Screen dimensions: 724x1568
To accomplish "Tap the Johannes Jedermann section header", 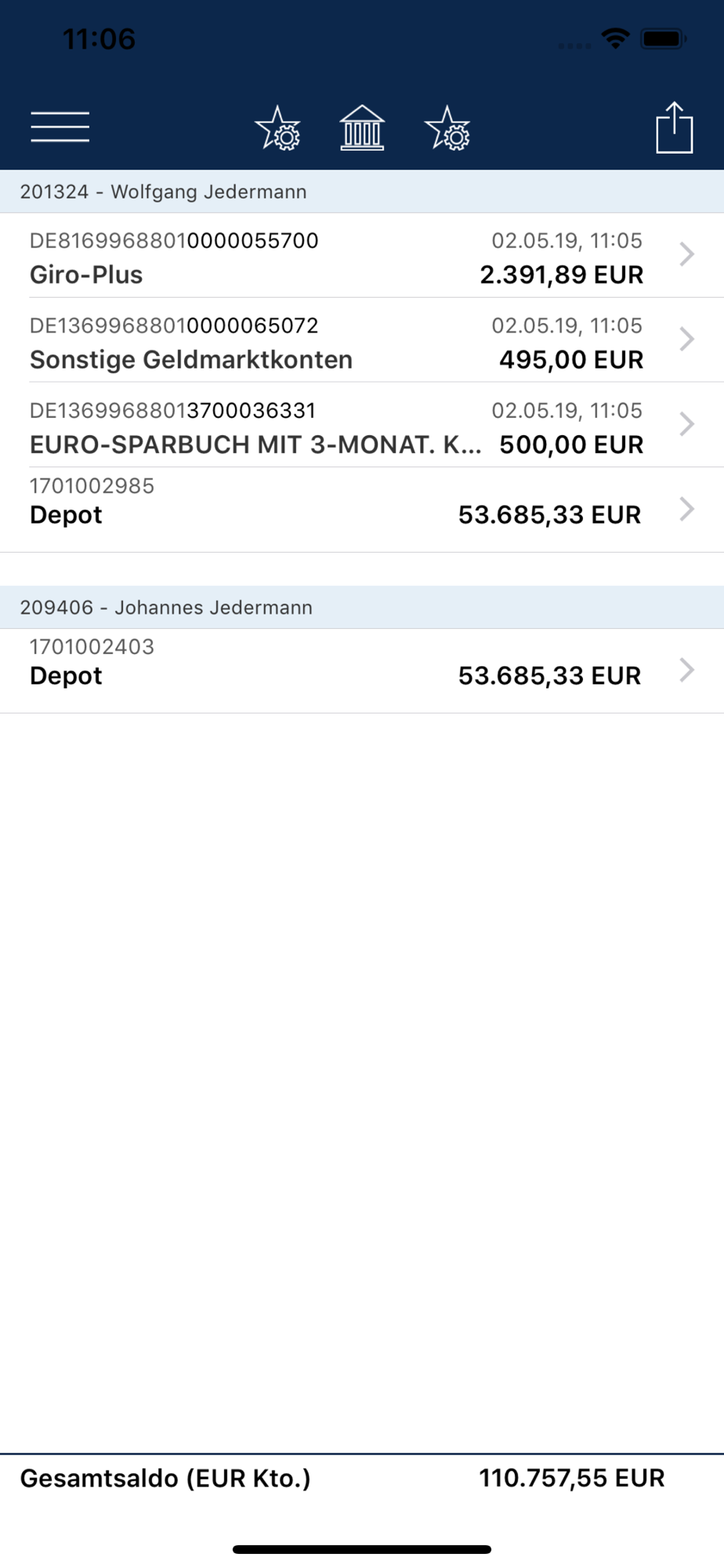I will (166, 608).
